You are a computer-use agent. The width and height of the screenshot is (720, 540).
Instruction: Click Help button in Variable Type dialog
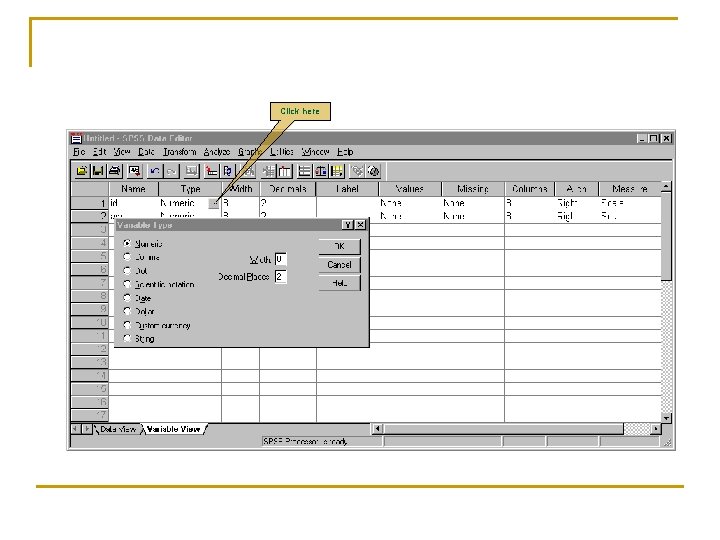click(x=339, y=283)
